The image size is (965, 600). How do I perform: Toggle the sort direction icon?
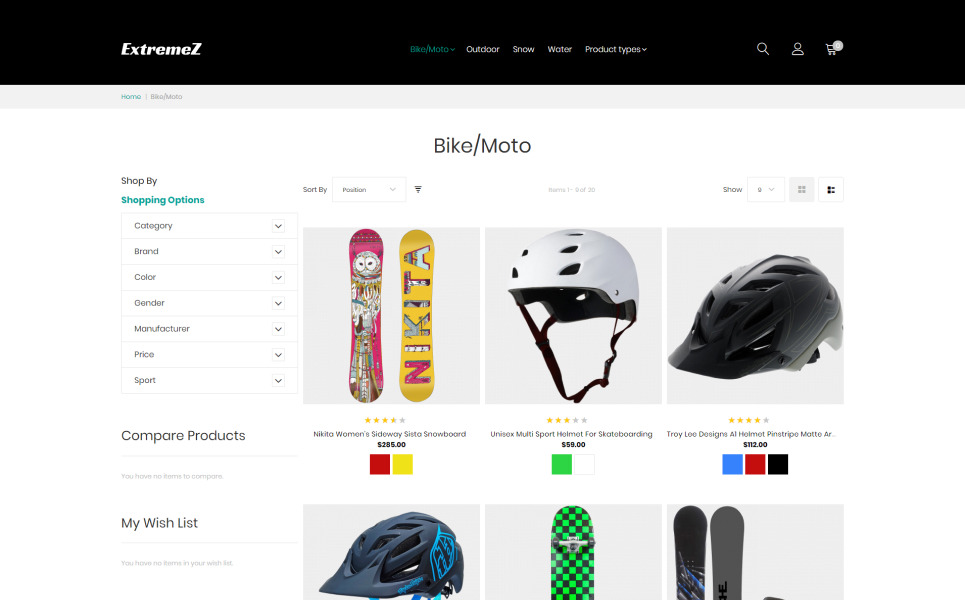click(x=418, y=190)
